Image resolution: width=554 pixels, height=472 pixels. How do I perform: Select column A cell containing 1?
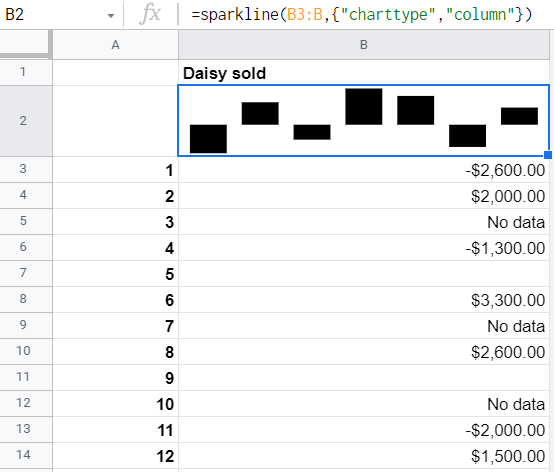click(x=116, y=170)
